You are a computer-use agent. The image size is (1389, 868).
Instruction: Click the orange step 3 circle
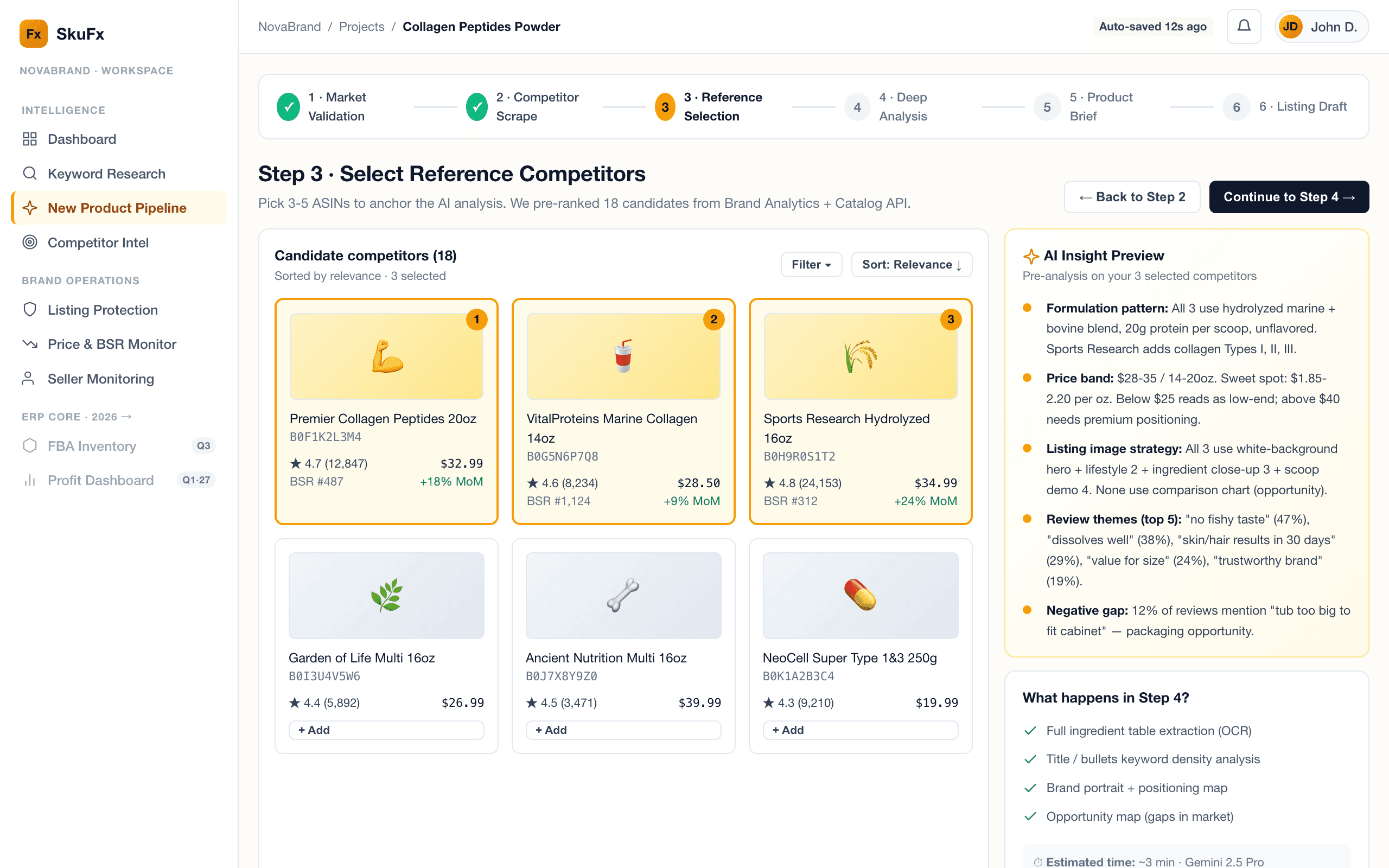[x=665, y=107]
